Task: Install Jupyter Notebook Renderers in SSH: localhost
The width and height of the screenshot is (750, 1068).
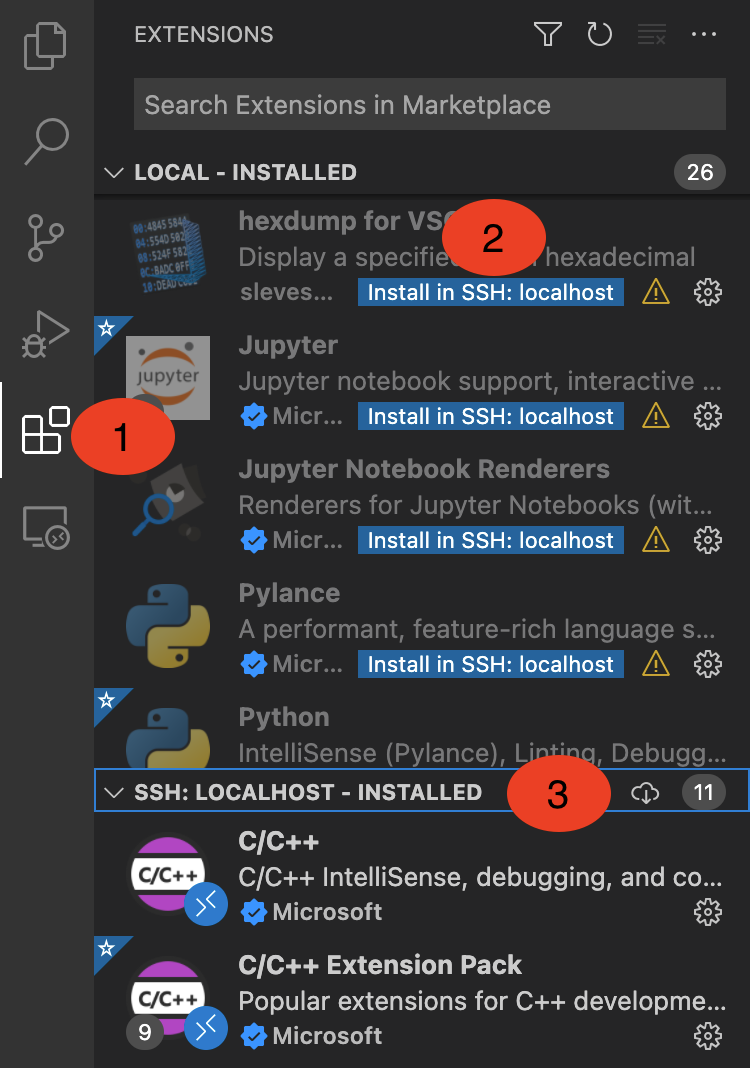Action: click(490, 540)
